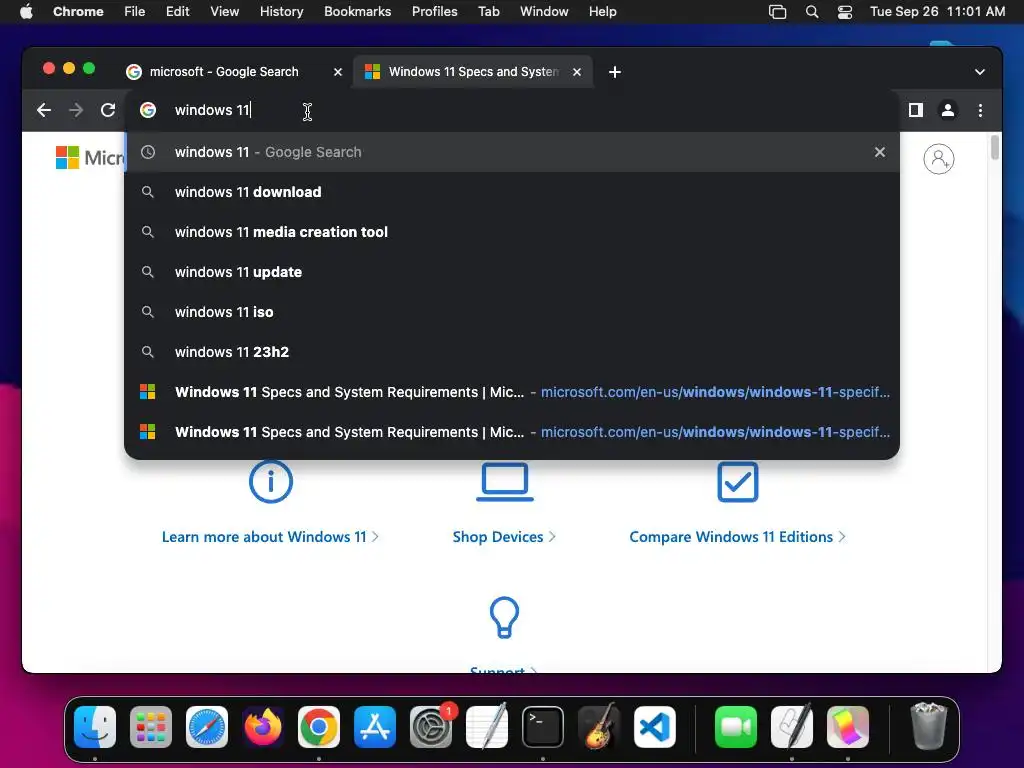Open Finder from the Dock
This screenshot has width=1024, height=768.
pos(95,727)
